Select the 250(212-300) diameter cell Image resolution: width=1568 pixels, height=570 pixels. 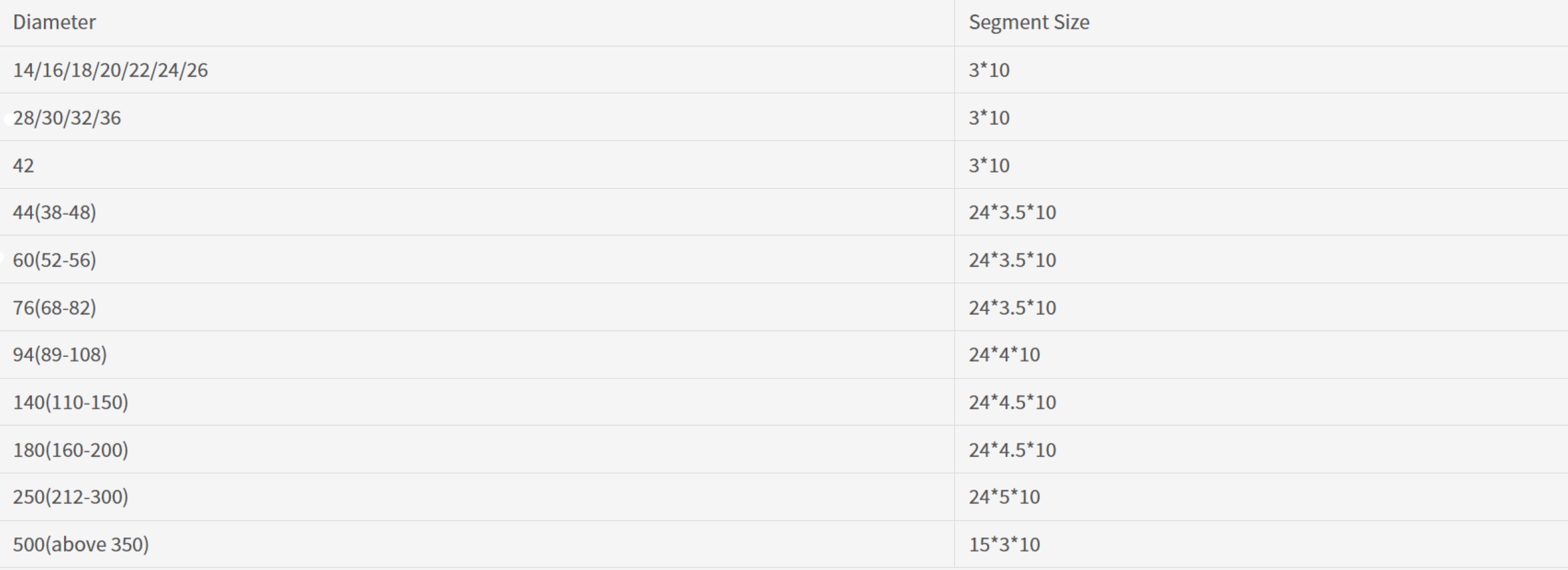coord(70,497)
